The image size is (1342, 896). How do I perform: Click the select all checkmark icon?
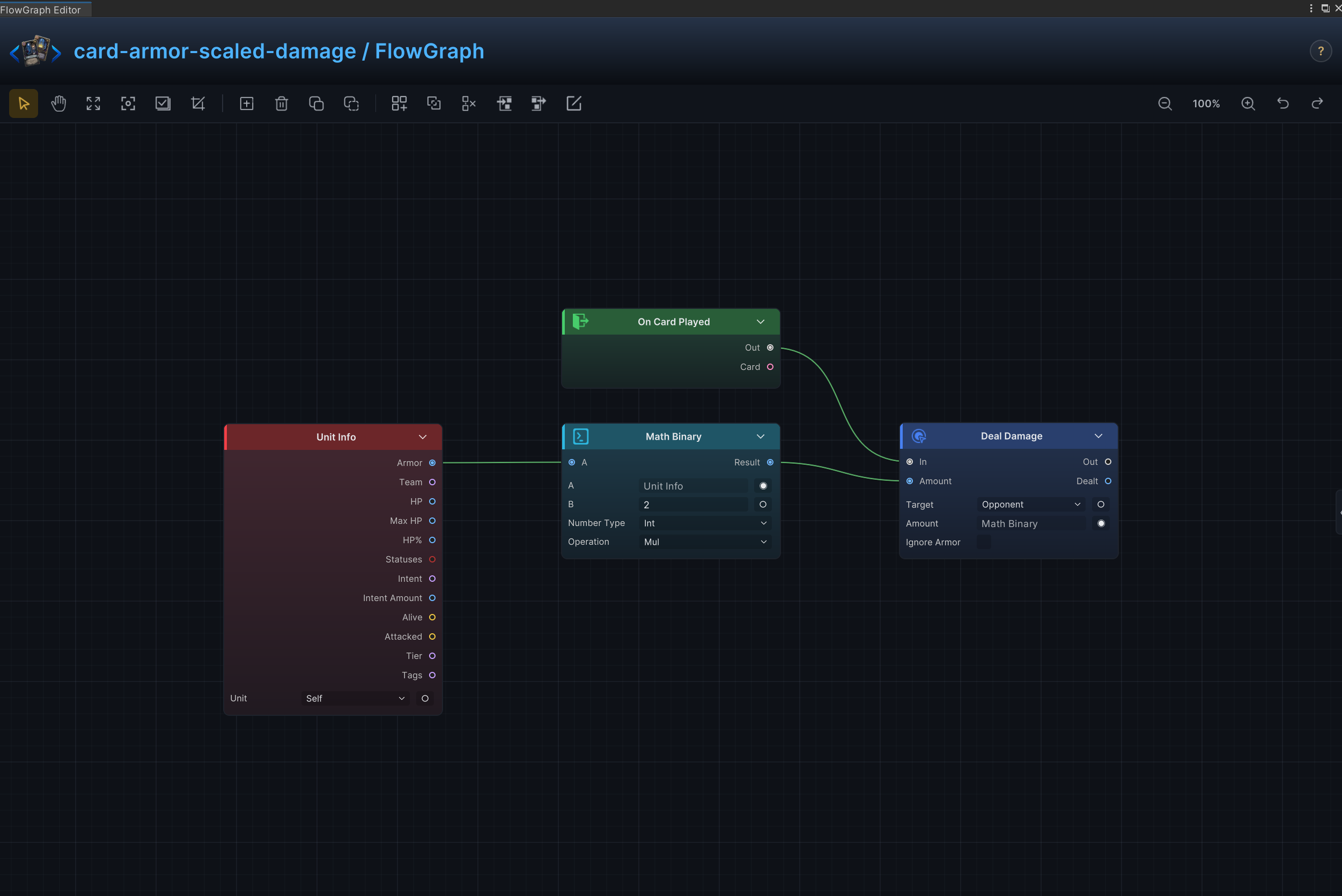coord(163,103)
